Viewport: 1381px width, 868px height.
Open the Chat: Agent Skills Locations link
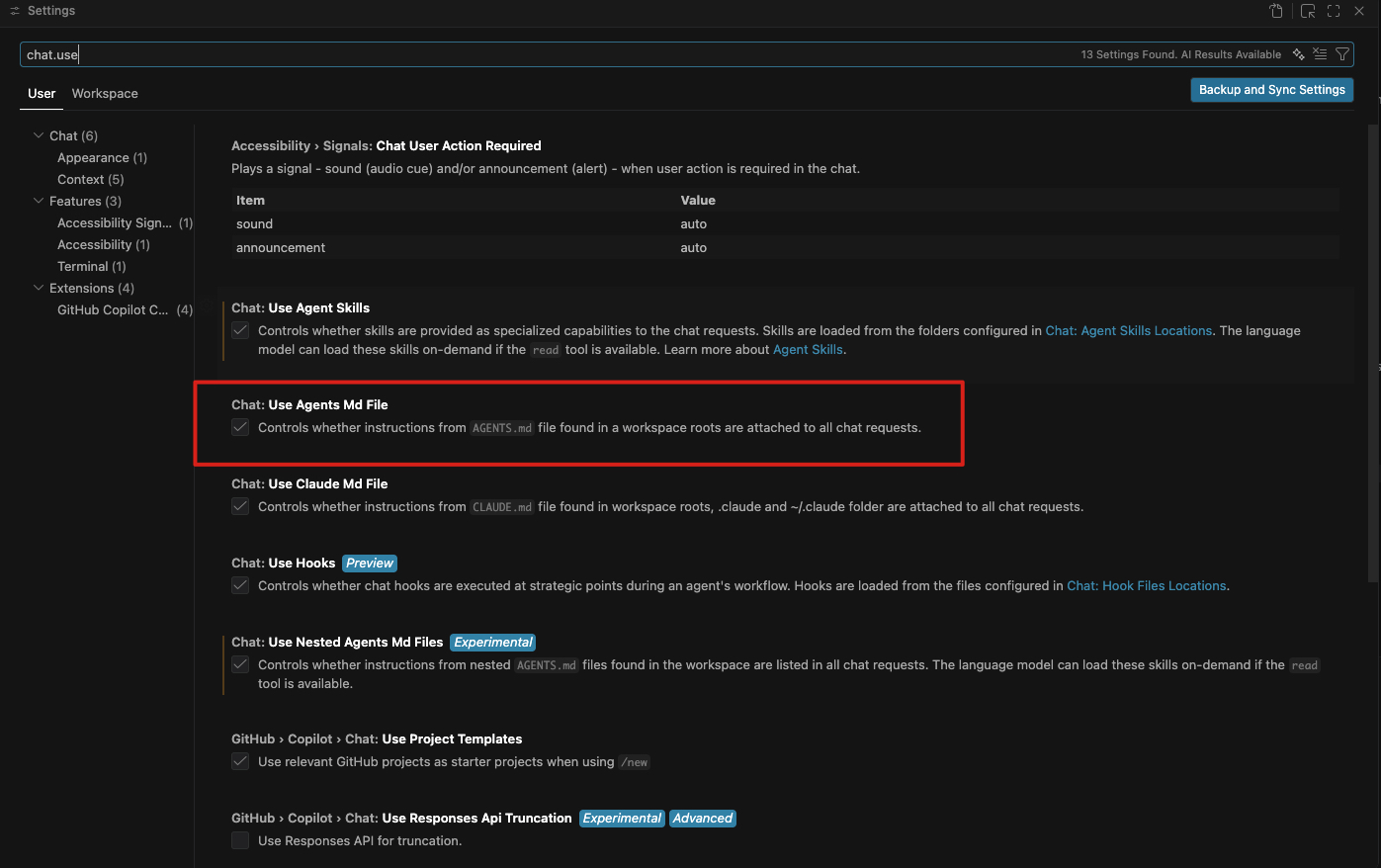[1128, 330]
